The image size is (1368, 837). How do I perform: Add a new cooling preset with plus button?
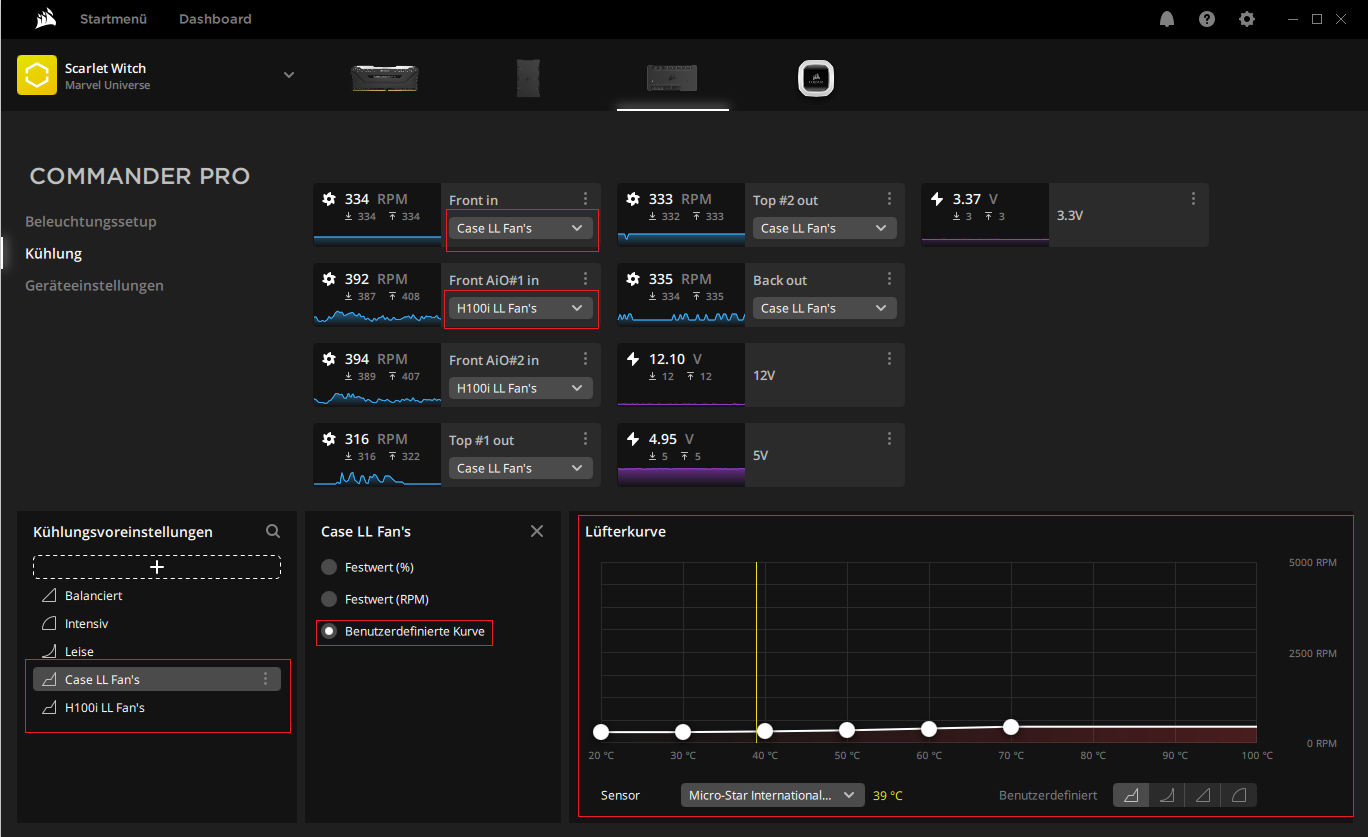pyautogui.click(x=157, y=567)
